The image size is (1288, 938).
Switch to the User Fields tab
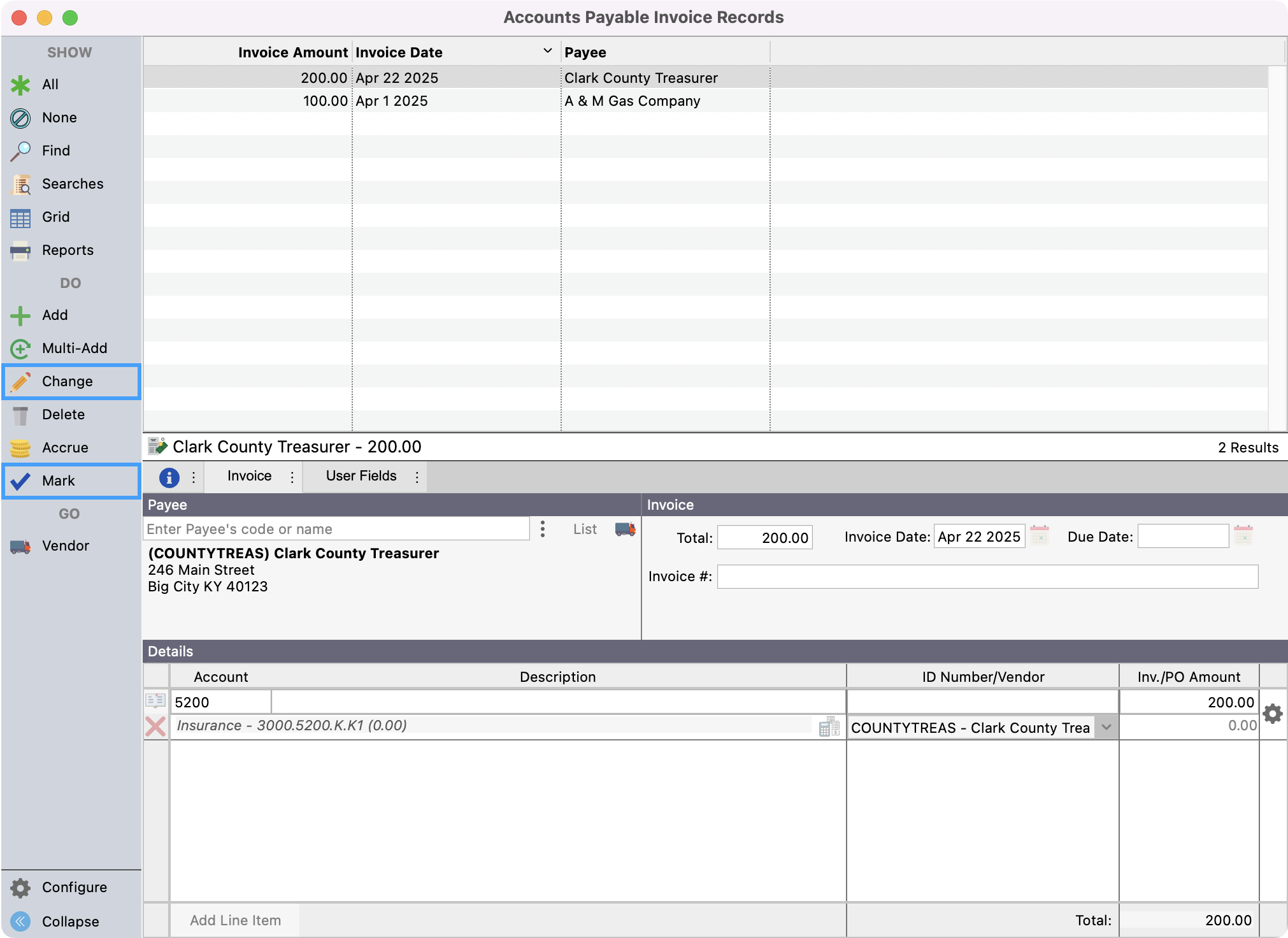click(x=361, y=476)
